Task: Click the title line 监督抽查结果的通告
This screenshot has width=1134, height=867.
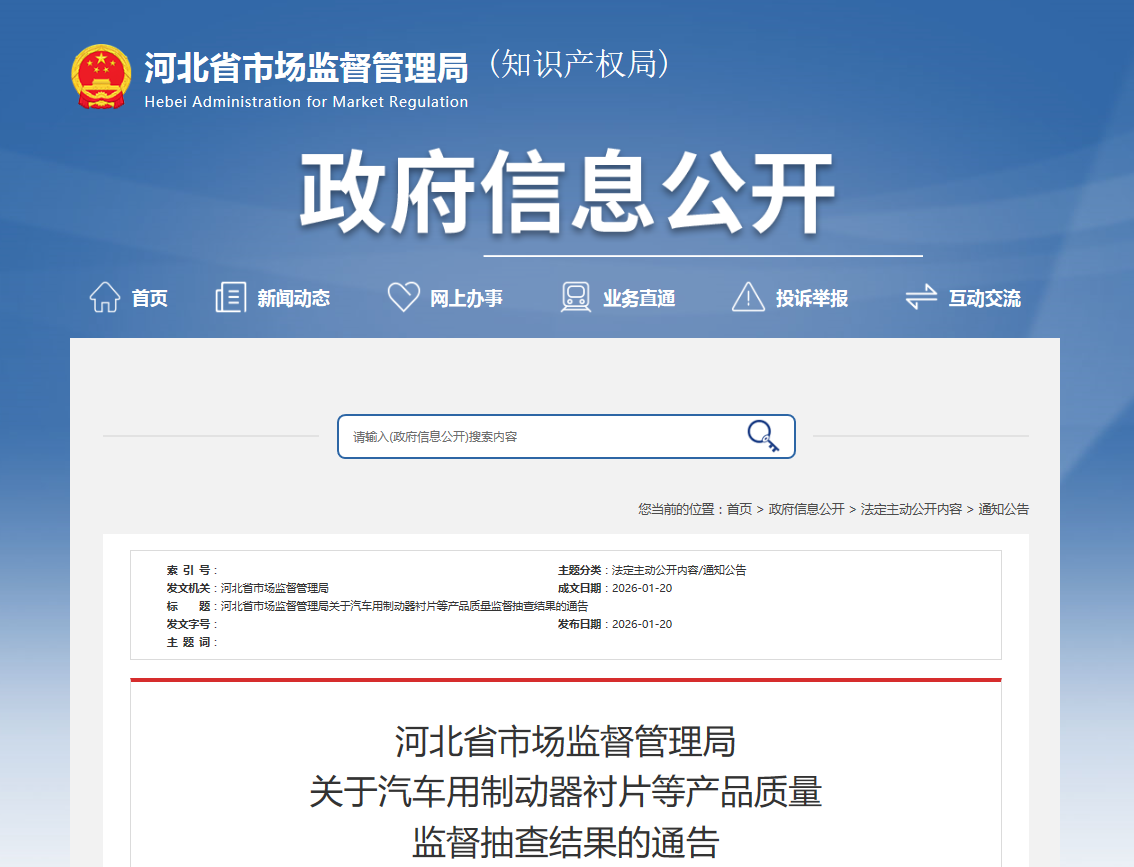Action: point(566,842)
